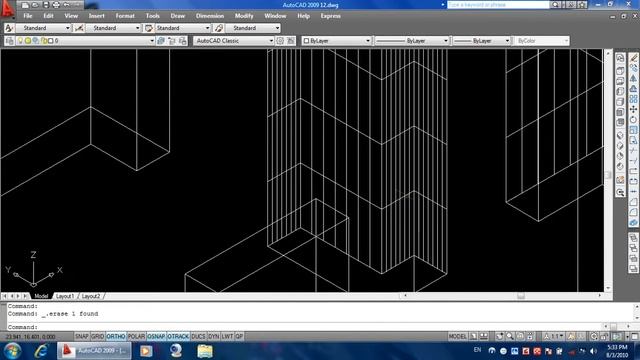Expand the ByLayer linetype dropdown
640x360 pixels.
(445, 41)
